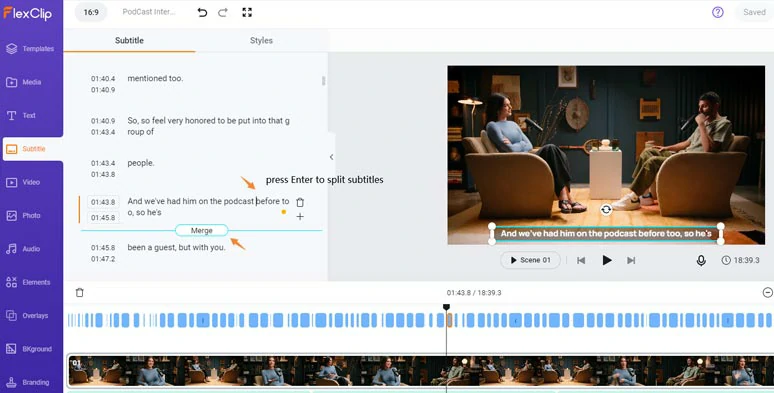Play the video preview
The width and height of the screenshot is (774, 393).
pos(607,260)
